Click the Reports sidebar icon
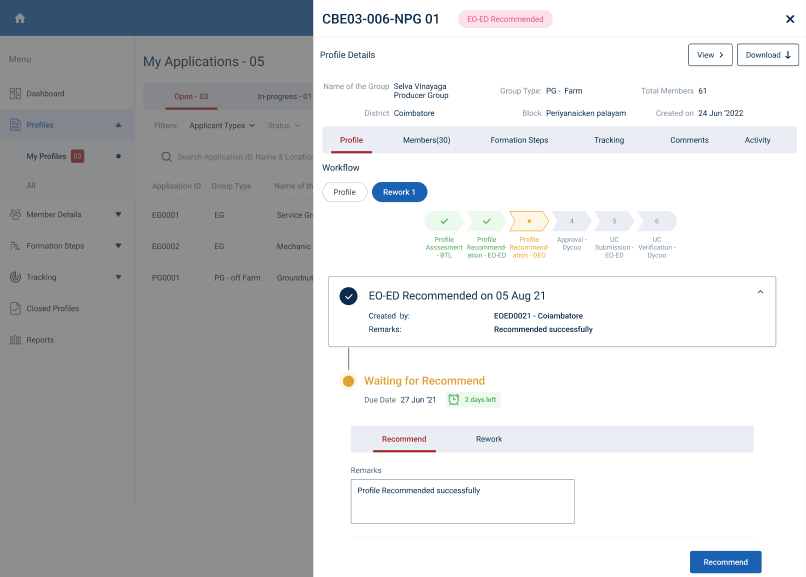 click(x=16, y=340)
